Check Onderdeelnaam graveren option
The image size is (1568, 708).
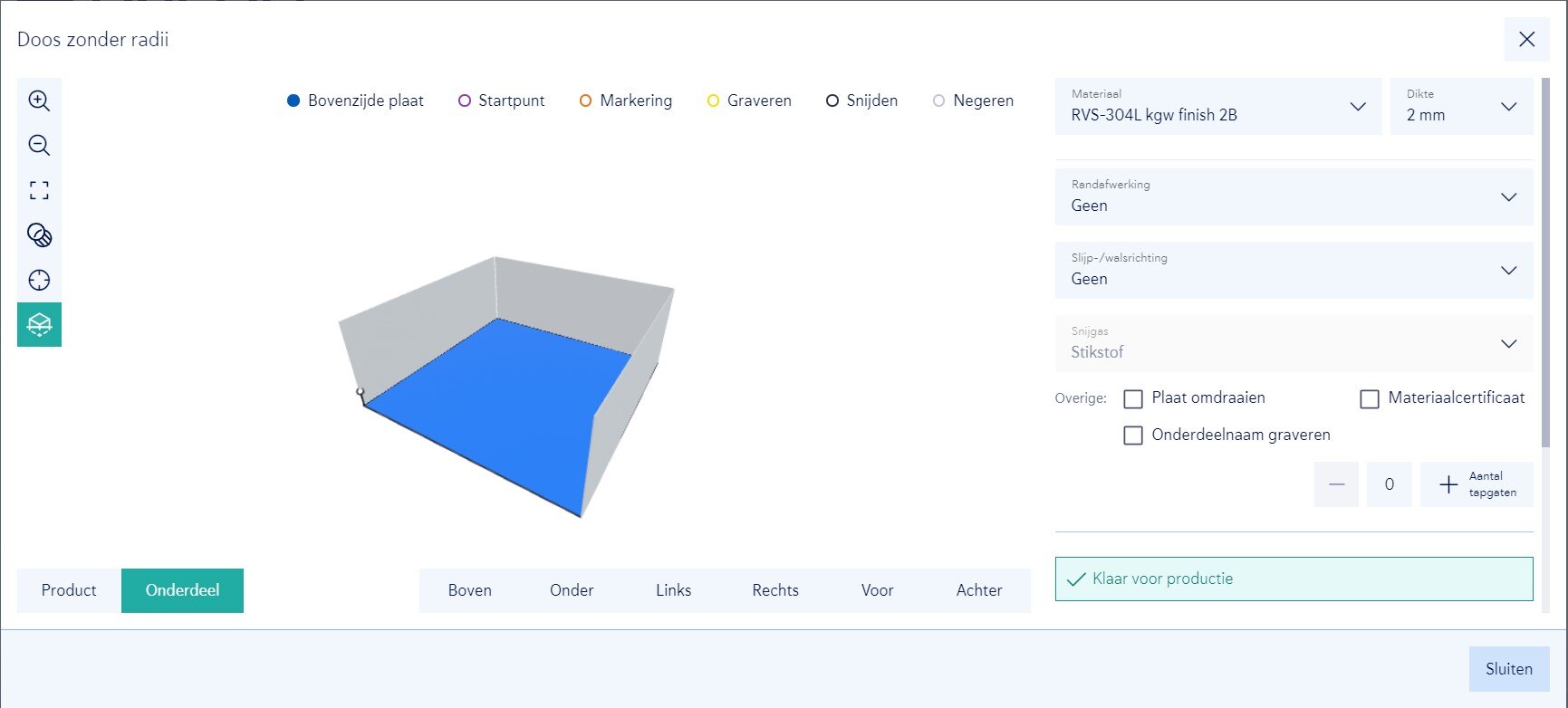(1133, 435)
